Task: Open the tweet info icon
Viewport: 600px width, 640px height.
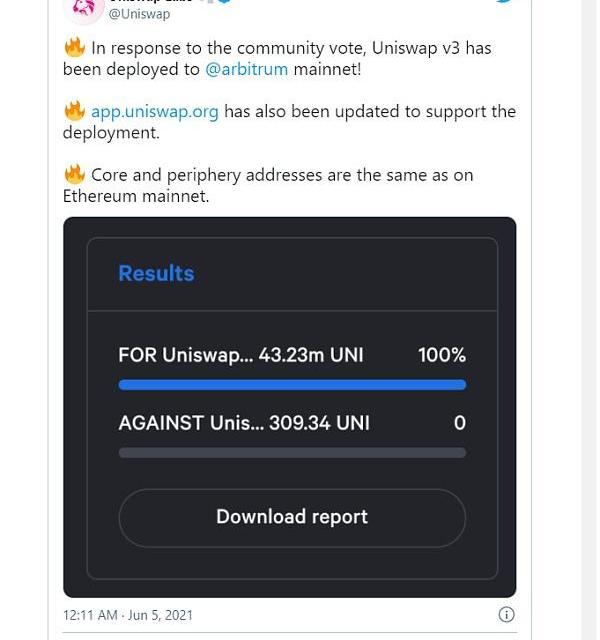Action: tap(507, 614)
